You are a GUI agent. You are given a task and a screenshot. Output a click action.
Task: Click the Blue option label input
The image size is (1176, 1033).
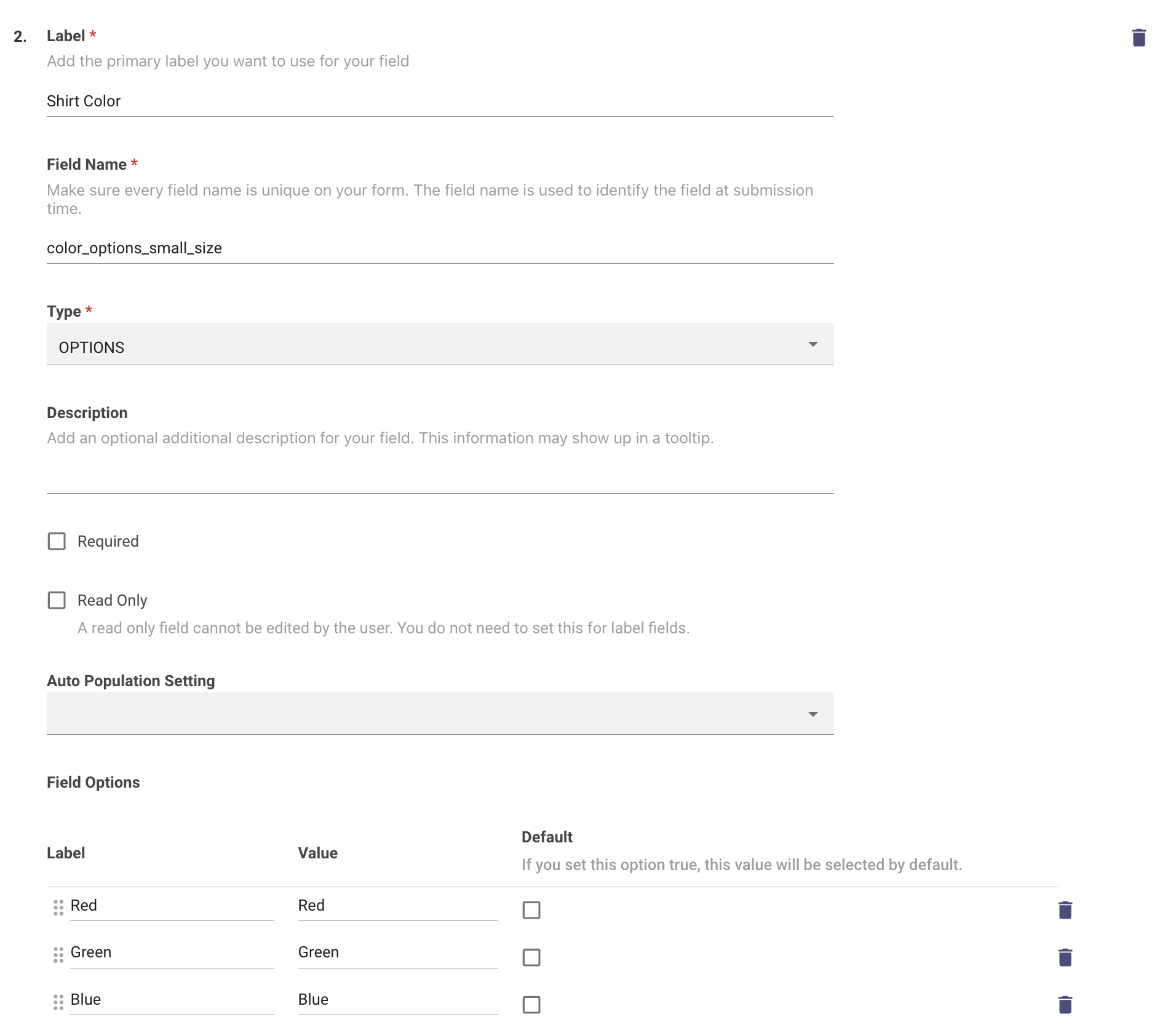172,1000
